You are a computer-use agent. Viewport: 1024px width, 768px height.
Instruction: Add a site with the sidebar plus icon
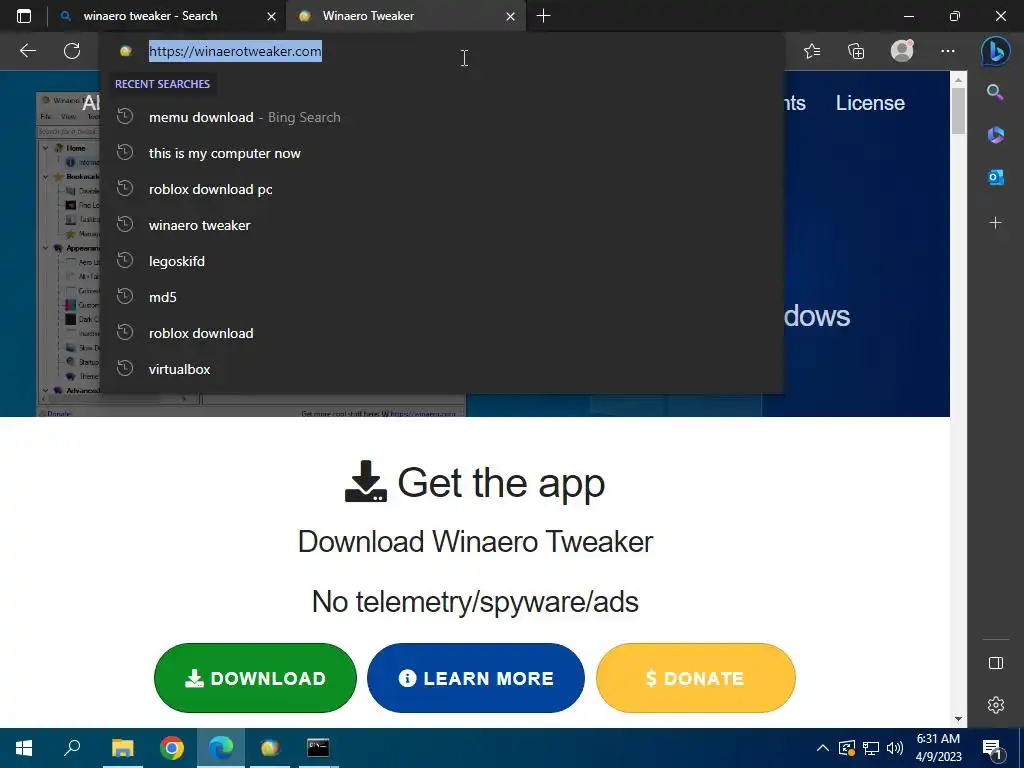point(995,223)
